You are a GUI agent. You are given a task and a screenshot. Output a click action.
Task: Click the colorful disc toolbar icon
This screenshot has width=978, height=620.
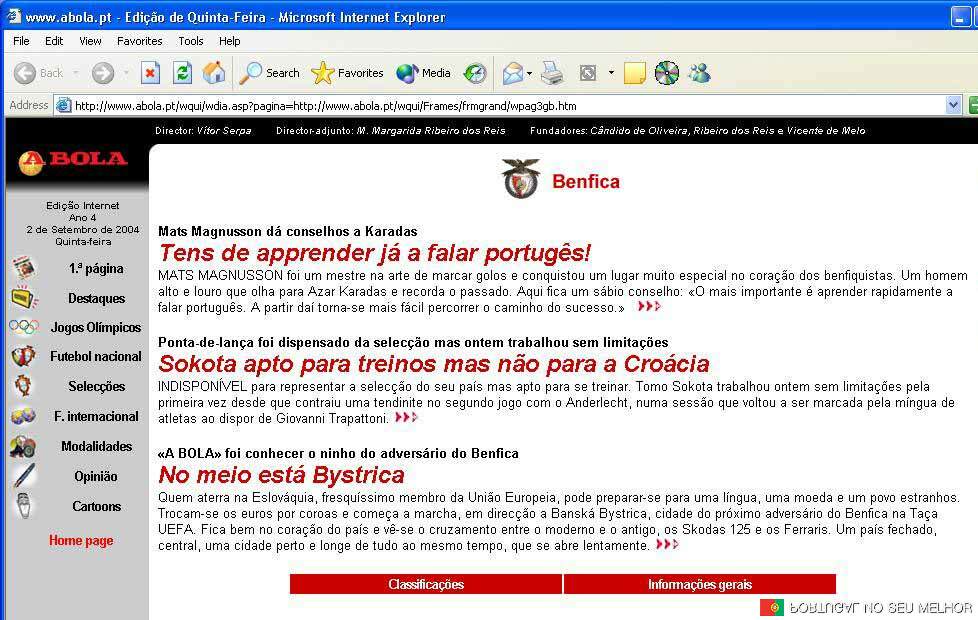[x=667, y=73]
